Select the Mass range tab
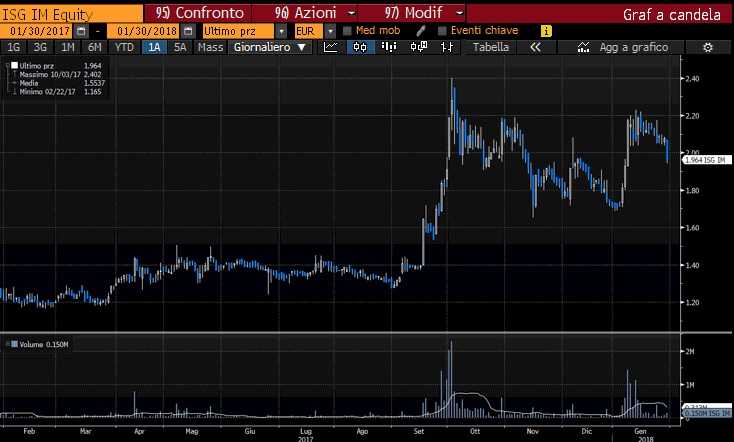Image resolution: width=734 pixels, height=442 pixels. [x=210, y=47]
